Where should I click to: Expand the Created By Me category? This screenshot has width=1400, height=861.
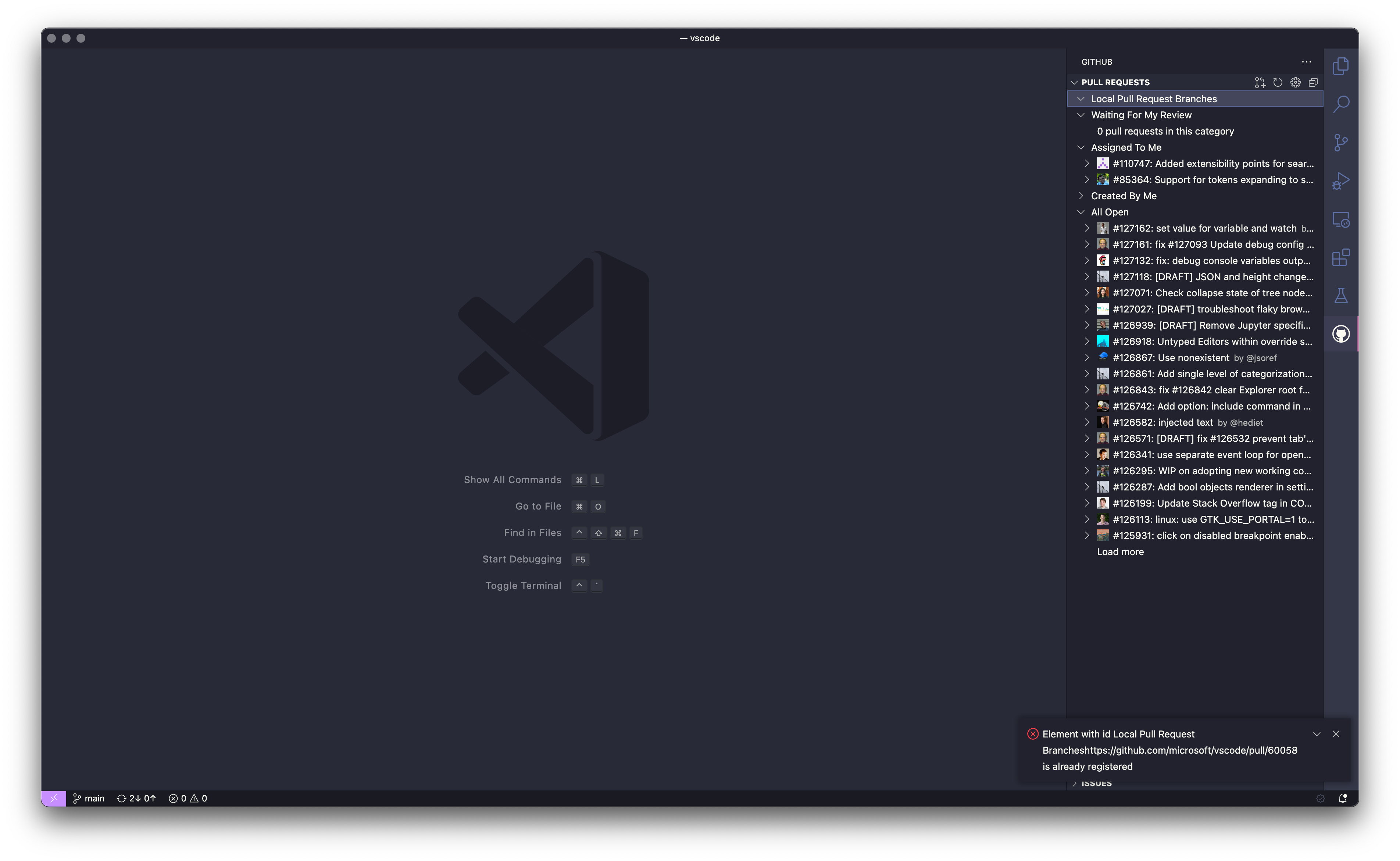pos(1081,195)
